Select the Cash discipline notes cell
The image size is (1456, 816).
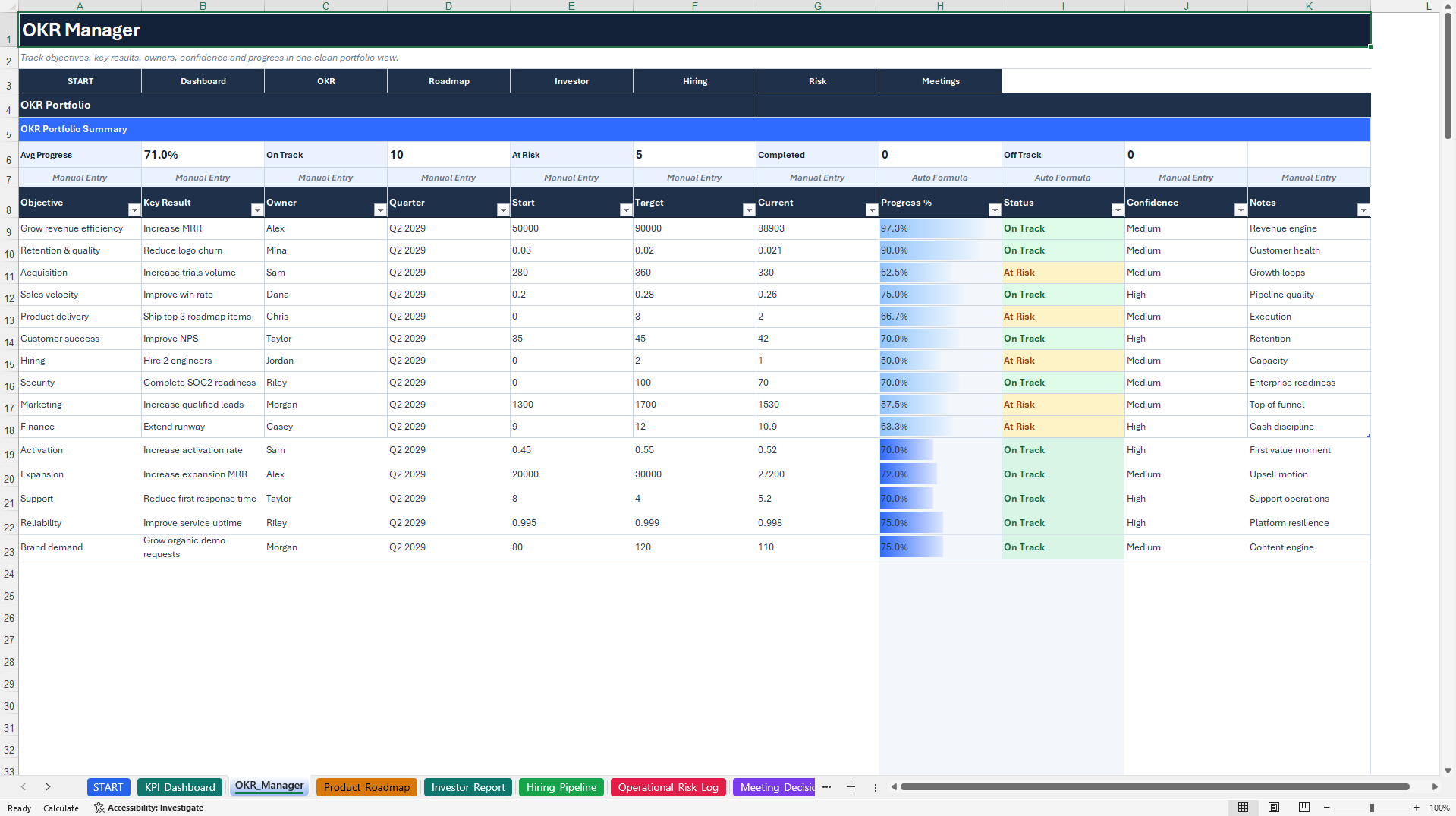pos(1309,427)
